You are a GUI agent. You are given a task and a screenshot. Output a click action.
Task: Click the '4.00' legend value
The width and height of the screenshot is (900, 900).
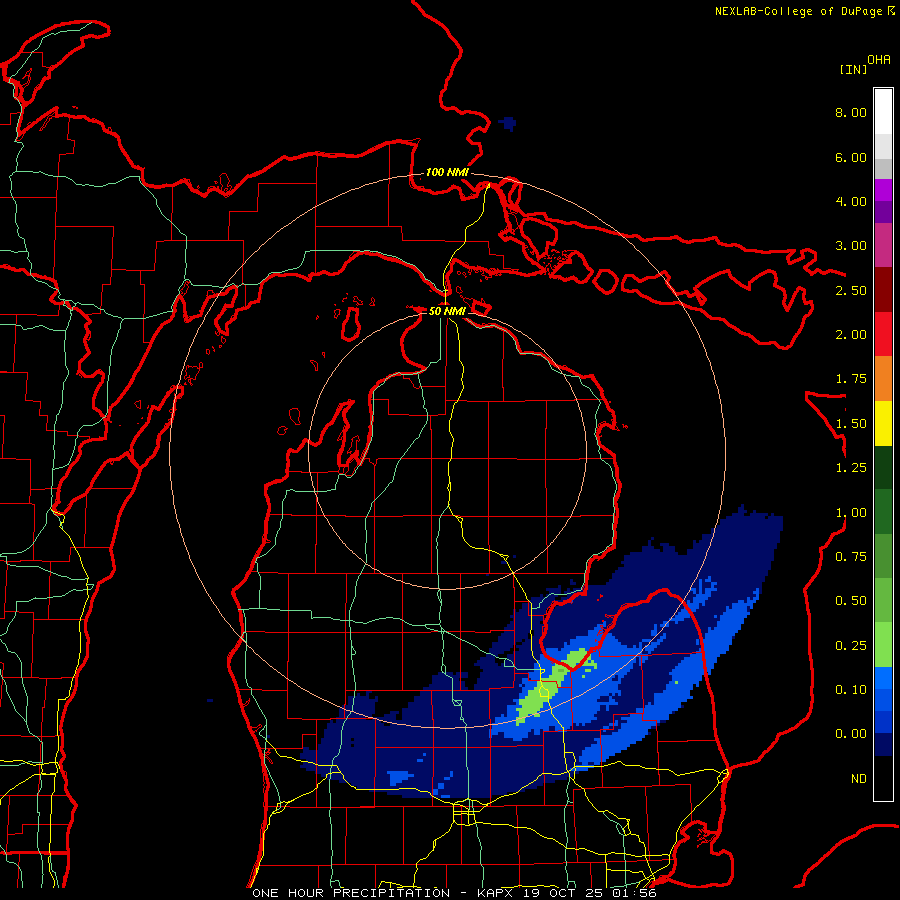point(851,201)
